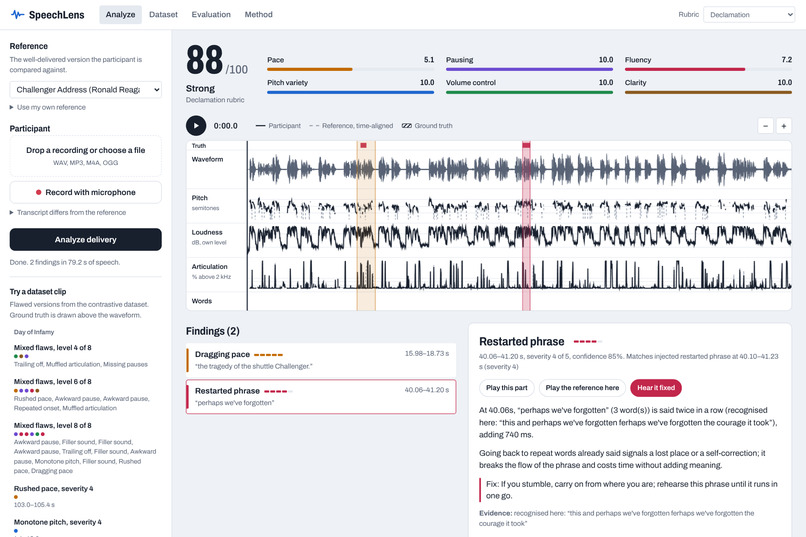This screenshot has width=806, height=537.
Task: Select dataset clip Mixed flaws, level 6 of 8
Action: (x=85, y=395)
